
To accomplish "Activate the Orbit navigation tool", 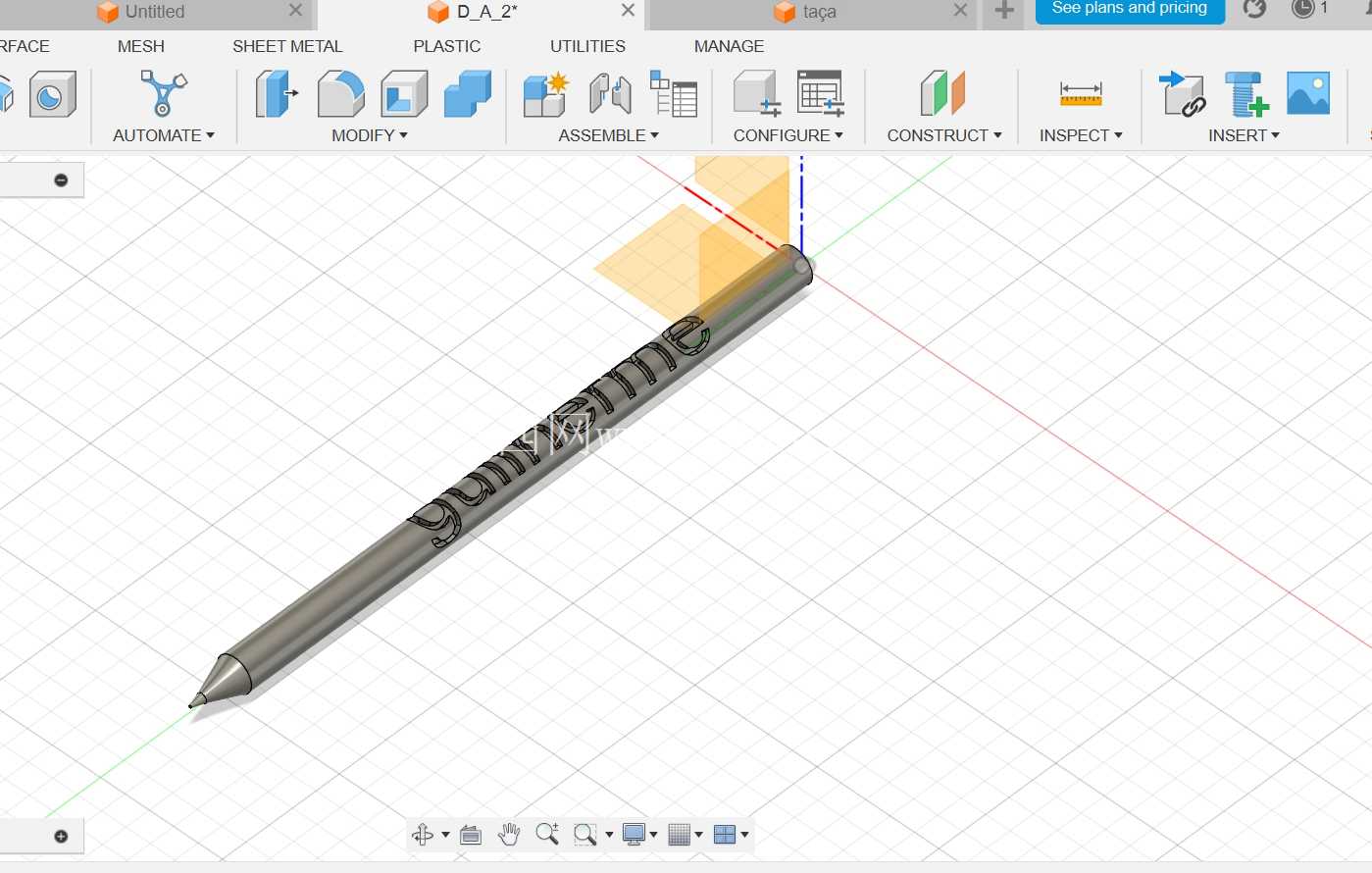I will pyautogui.click(x=423, y=835).
